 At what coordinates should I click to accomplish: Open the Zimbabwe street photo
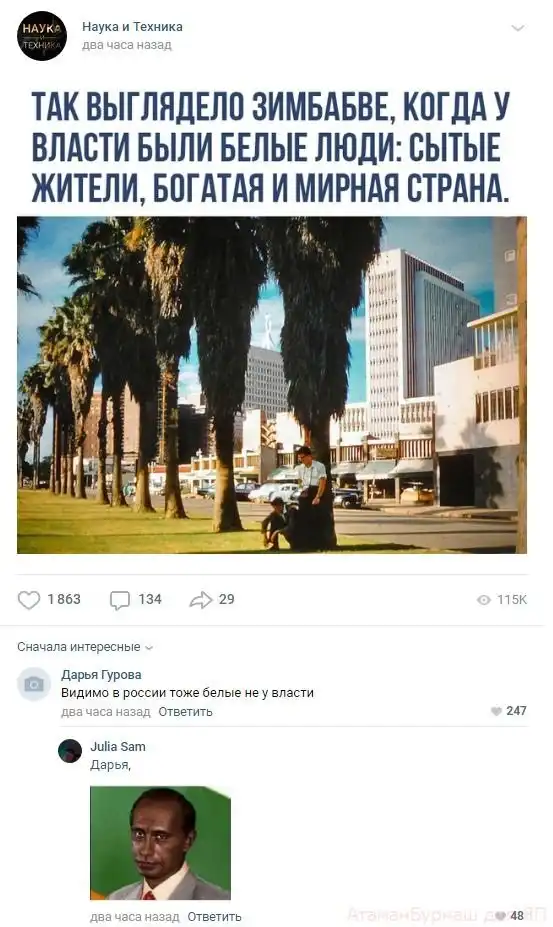(272, 385)
